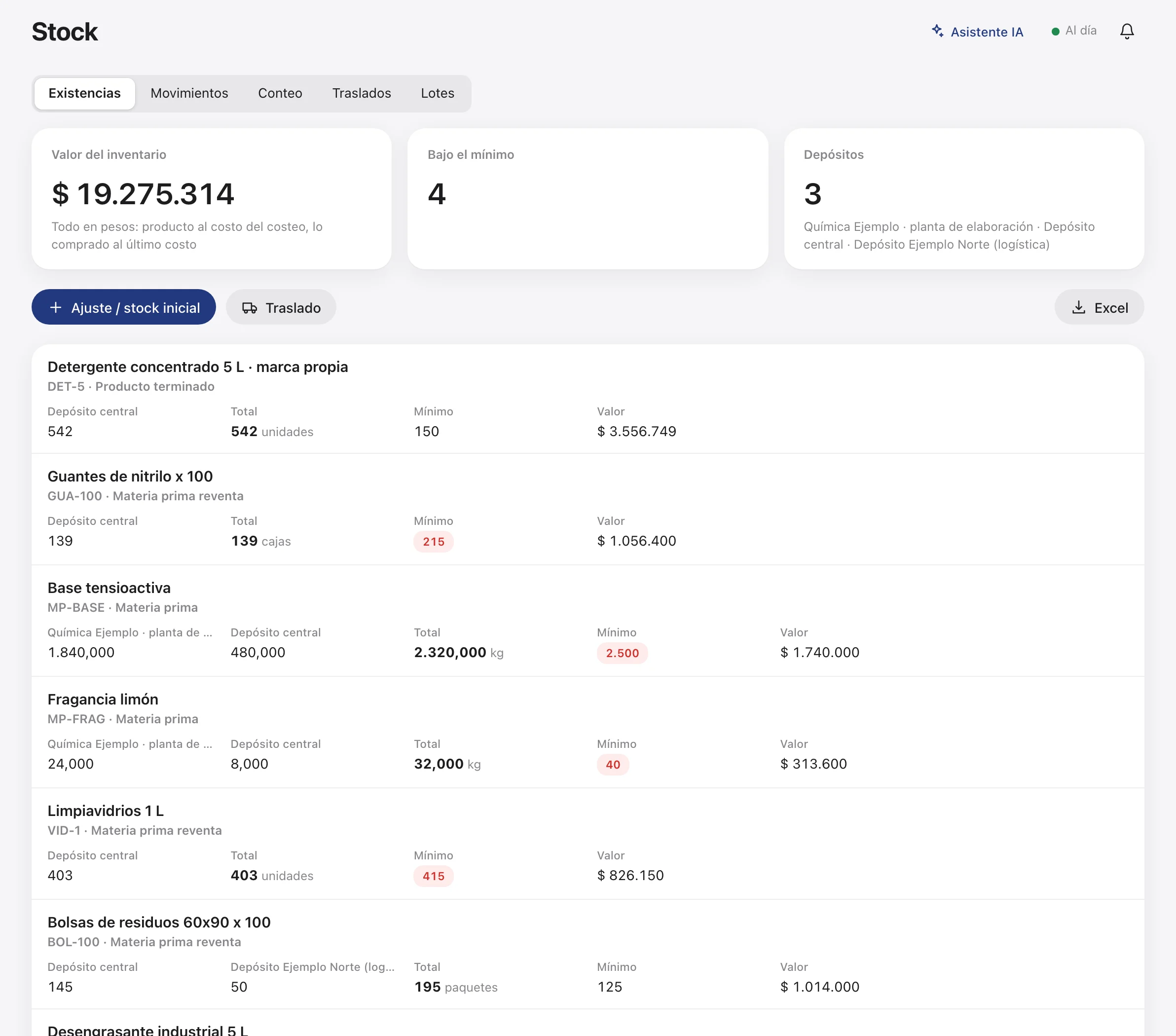
Task: Go to the Lotes tab
Action: point(437,93)
